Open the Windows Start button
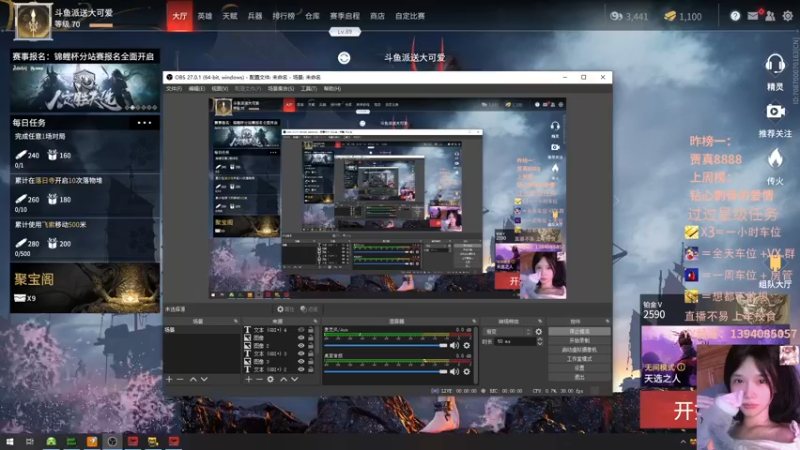Viewport: 800px width, 450px height. point(9,441)
